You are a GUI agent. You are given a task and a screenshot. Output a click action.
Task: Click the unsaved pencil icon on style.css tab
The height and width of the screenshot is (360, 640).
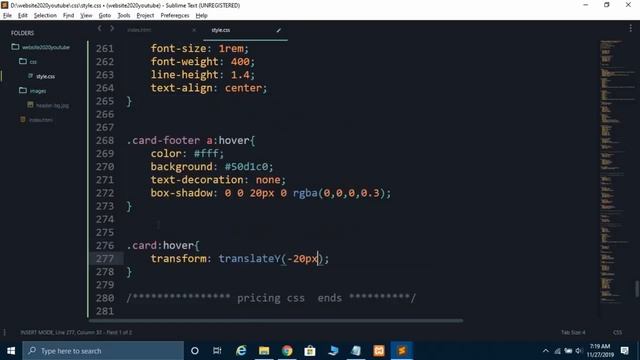278,30
